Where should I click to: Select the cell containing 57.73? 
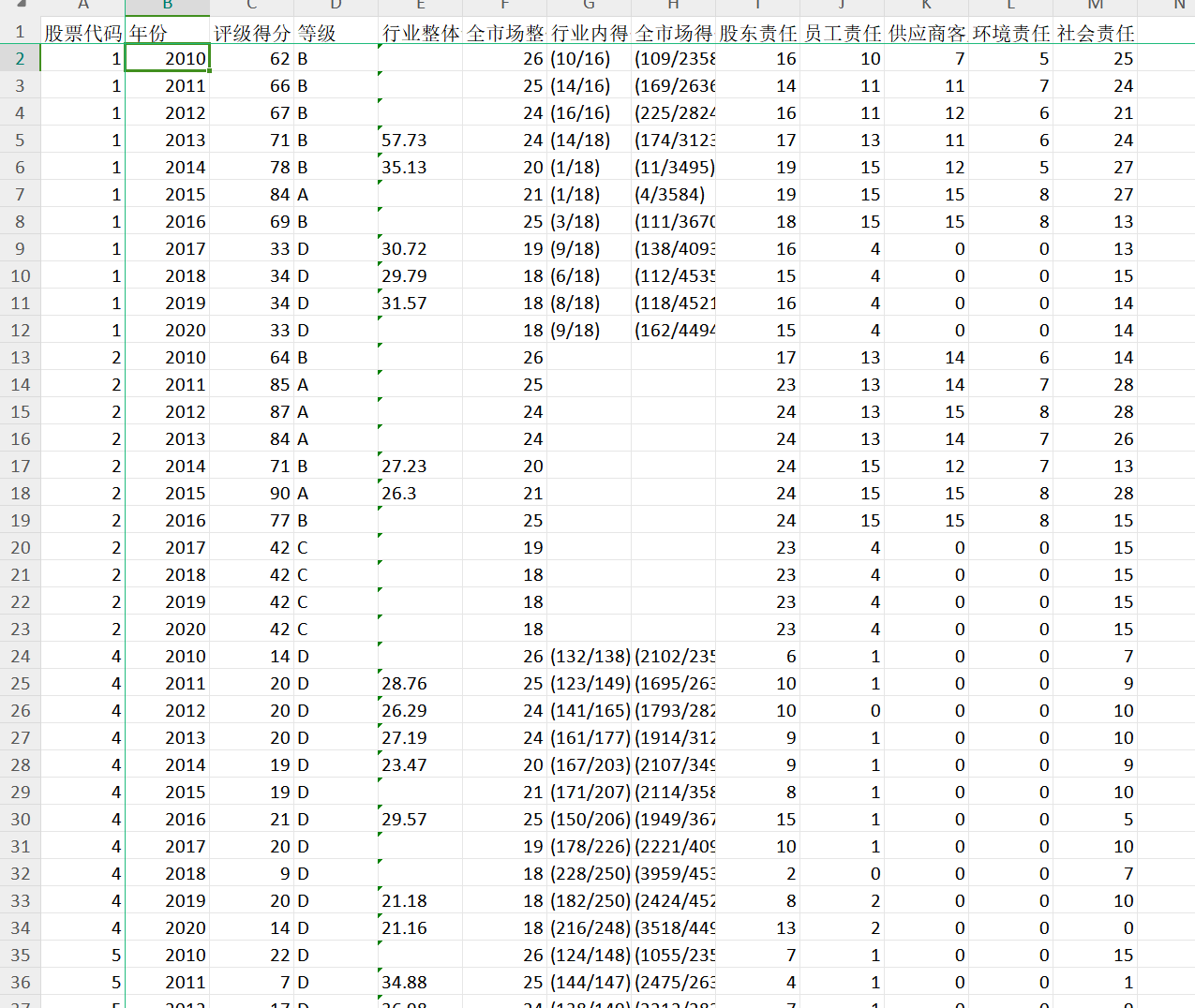point(420,140)
